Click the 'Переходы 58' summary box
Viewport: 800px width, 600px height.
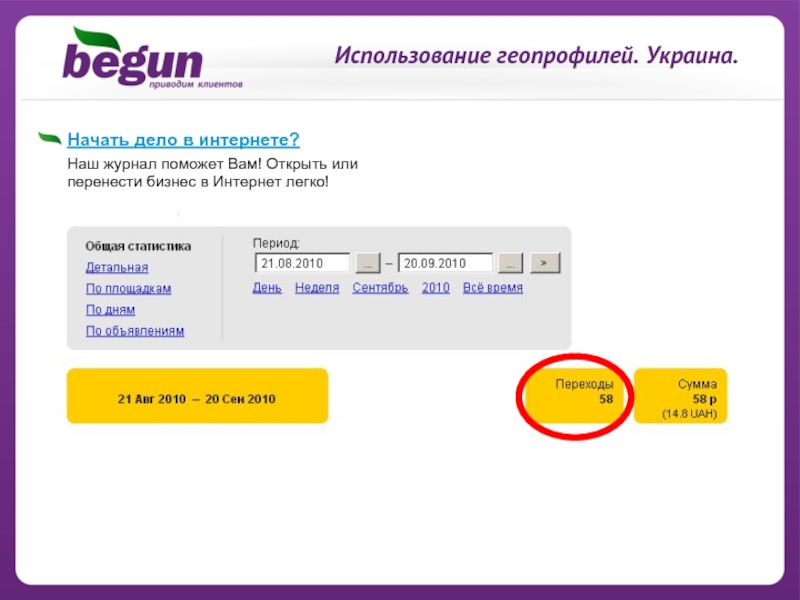(574, 396)
